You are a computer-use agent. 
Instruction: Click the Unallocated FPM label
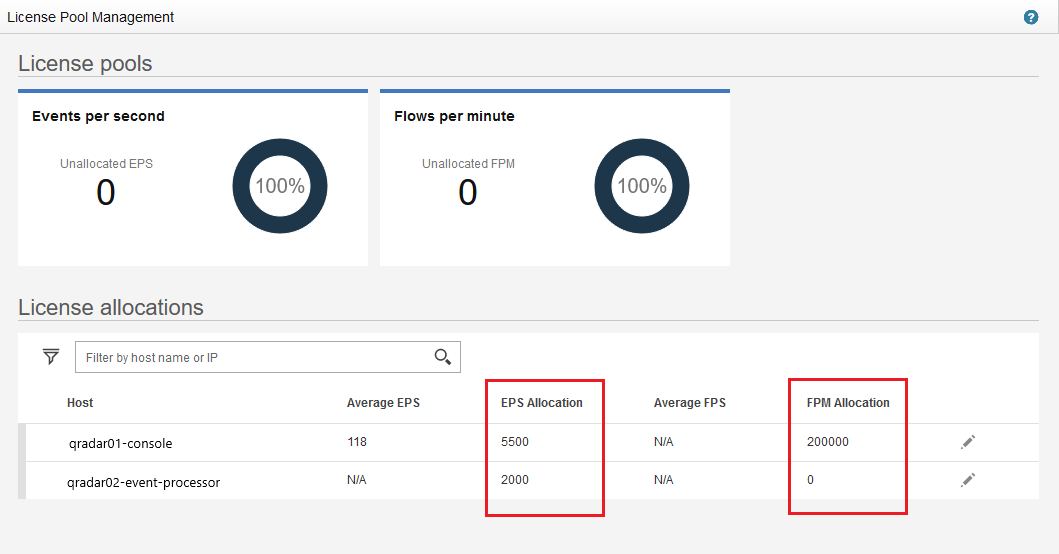point(468,163)
